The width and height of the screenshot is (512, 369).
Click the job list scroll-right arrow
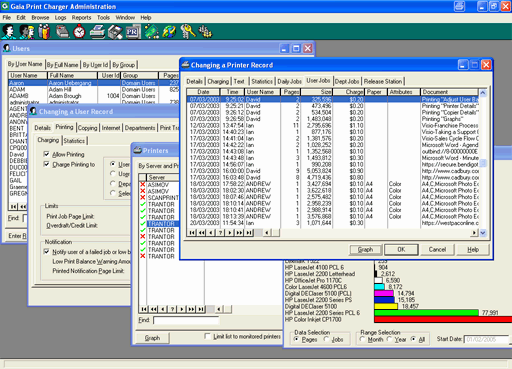(474, 233)
